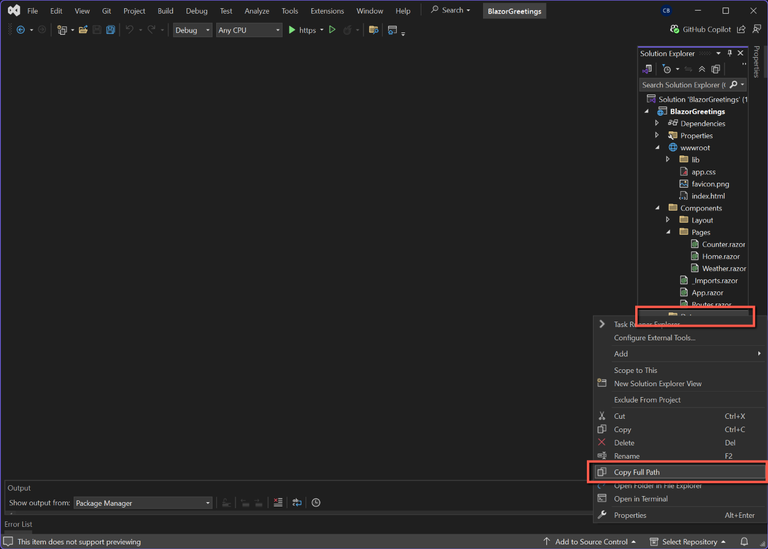Toggle timestamps clock icon in Output panel

316,503
